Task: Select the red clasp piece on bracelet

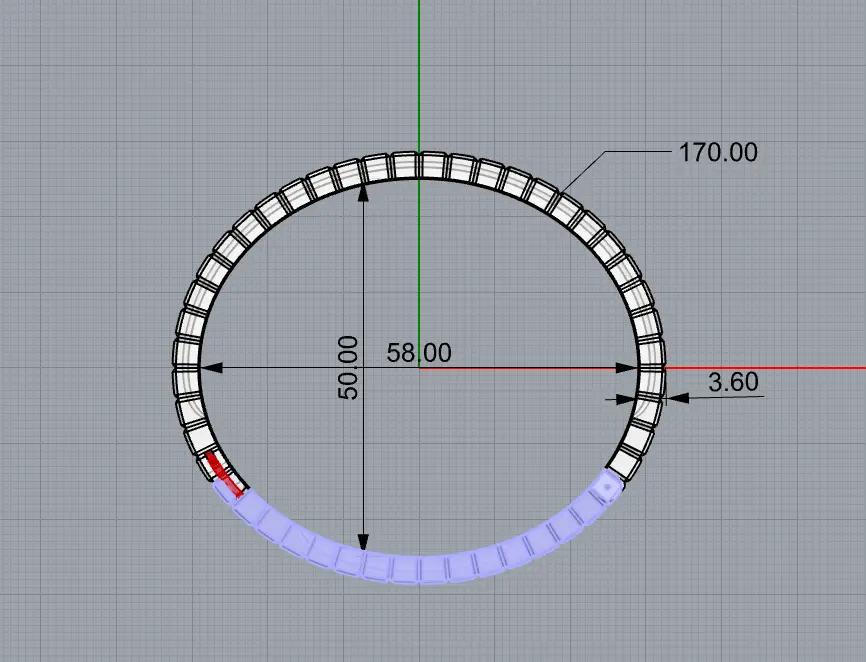Action: 224,474
